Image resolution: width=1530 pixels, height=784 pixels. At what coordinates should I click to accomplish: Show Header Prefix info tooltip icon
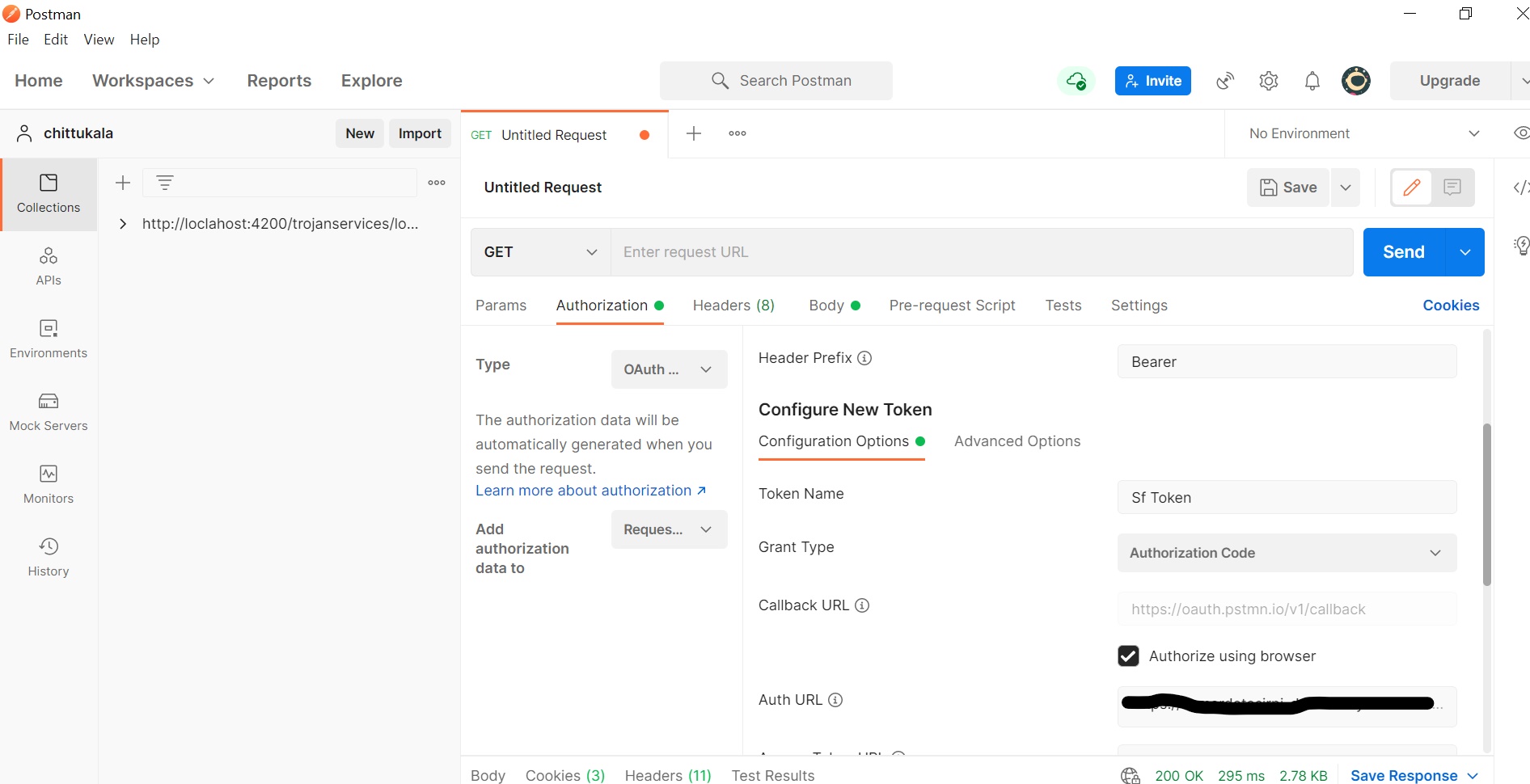pos(864,358)
